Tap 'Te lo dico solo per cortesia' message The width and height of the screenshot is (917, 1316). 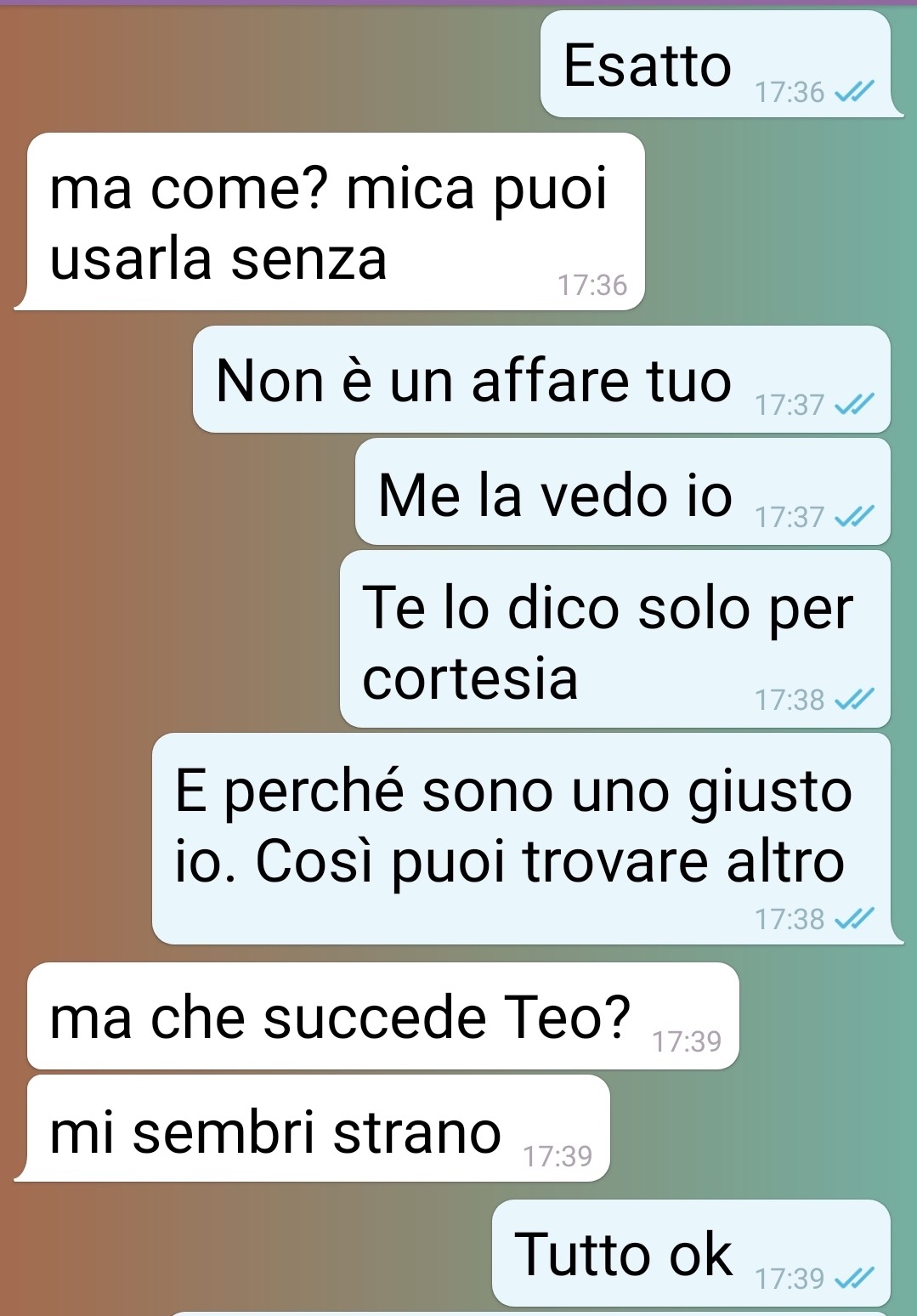click(x=615, y=639)
